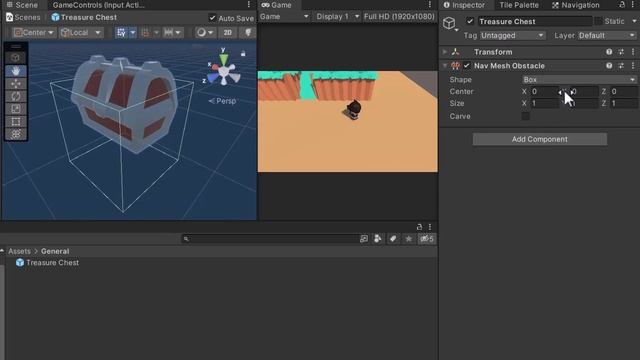Click search by type icon in Project panel

(x=378, y=239)
